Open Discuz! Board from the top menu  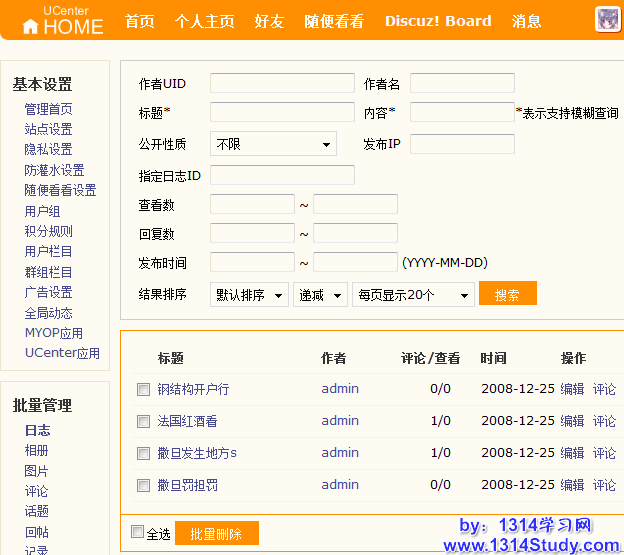pyautogui.click(x=438, y=21)
